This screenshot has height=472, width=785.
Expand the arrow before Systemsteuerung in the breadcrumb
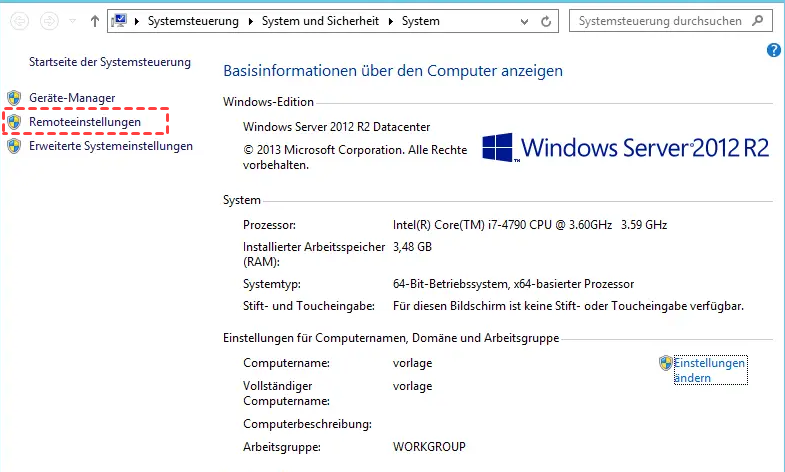point(137,21)
